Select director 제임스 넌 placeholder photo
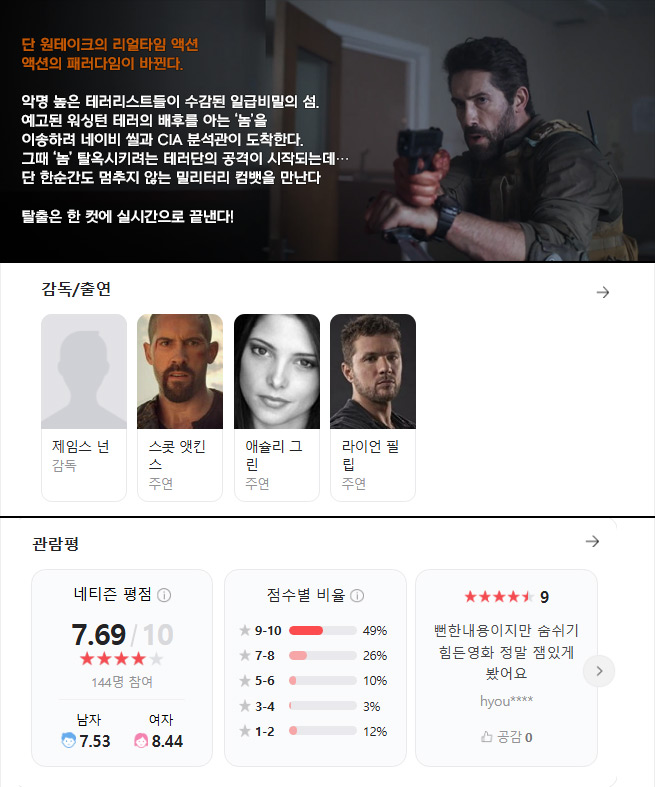Viewport: 655px width, 787px height. click(x=84, y=371)
